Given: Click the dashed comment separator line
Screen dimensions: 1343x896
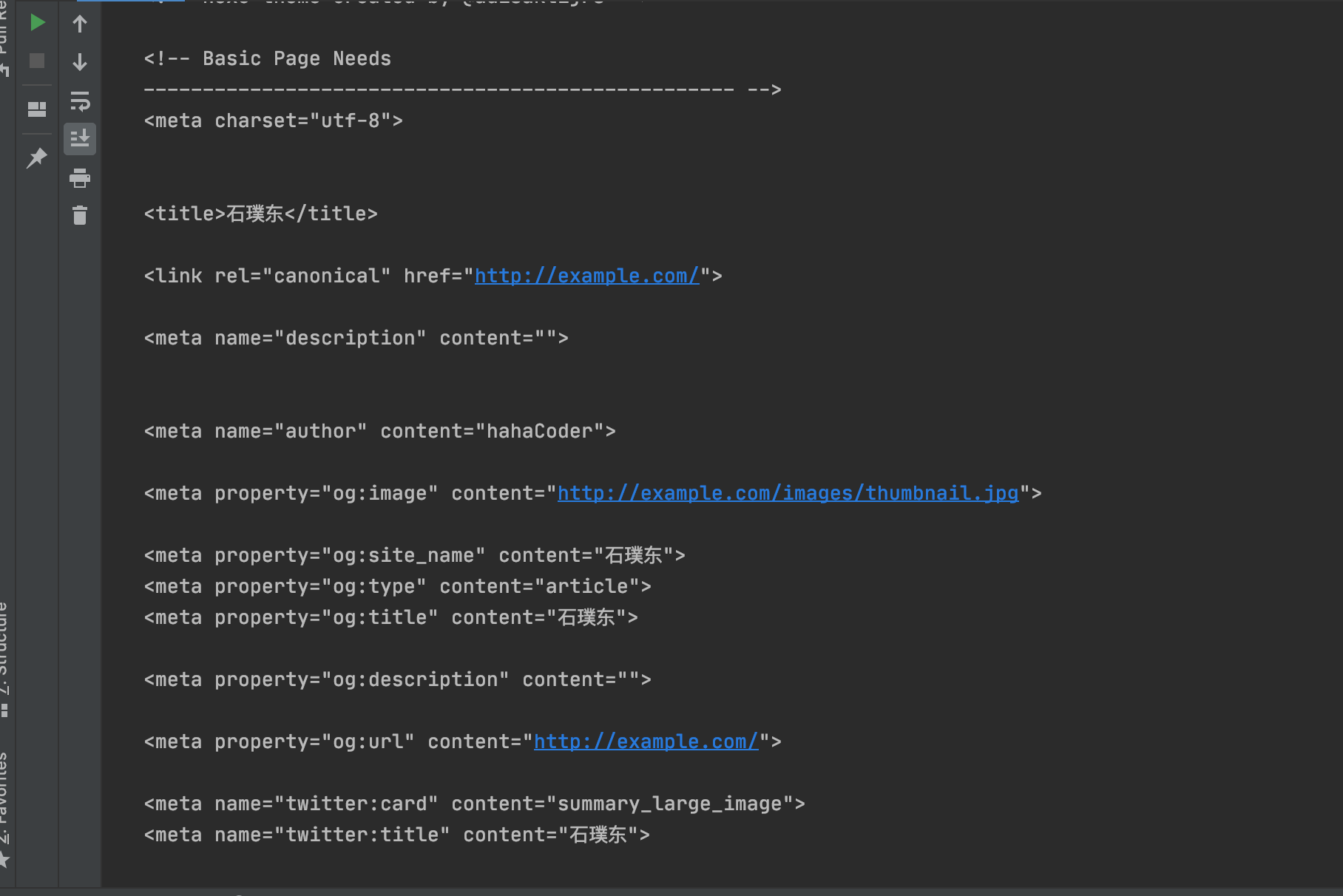Looking at the screenshot, I should click(463, 89).
